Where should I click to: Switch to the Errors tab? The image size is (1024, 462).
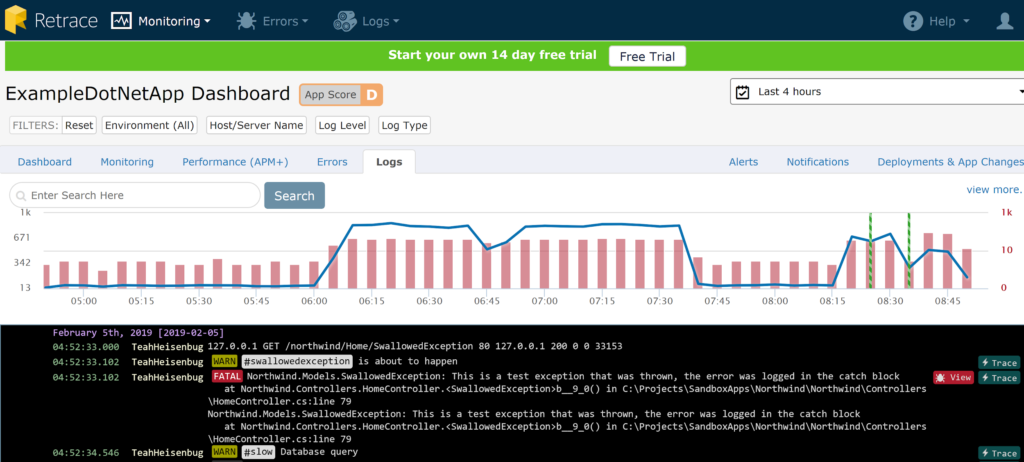pos(332,162)
